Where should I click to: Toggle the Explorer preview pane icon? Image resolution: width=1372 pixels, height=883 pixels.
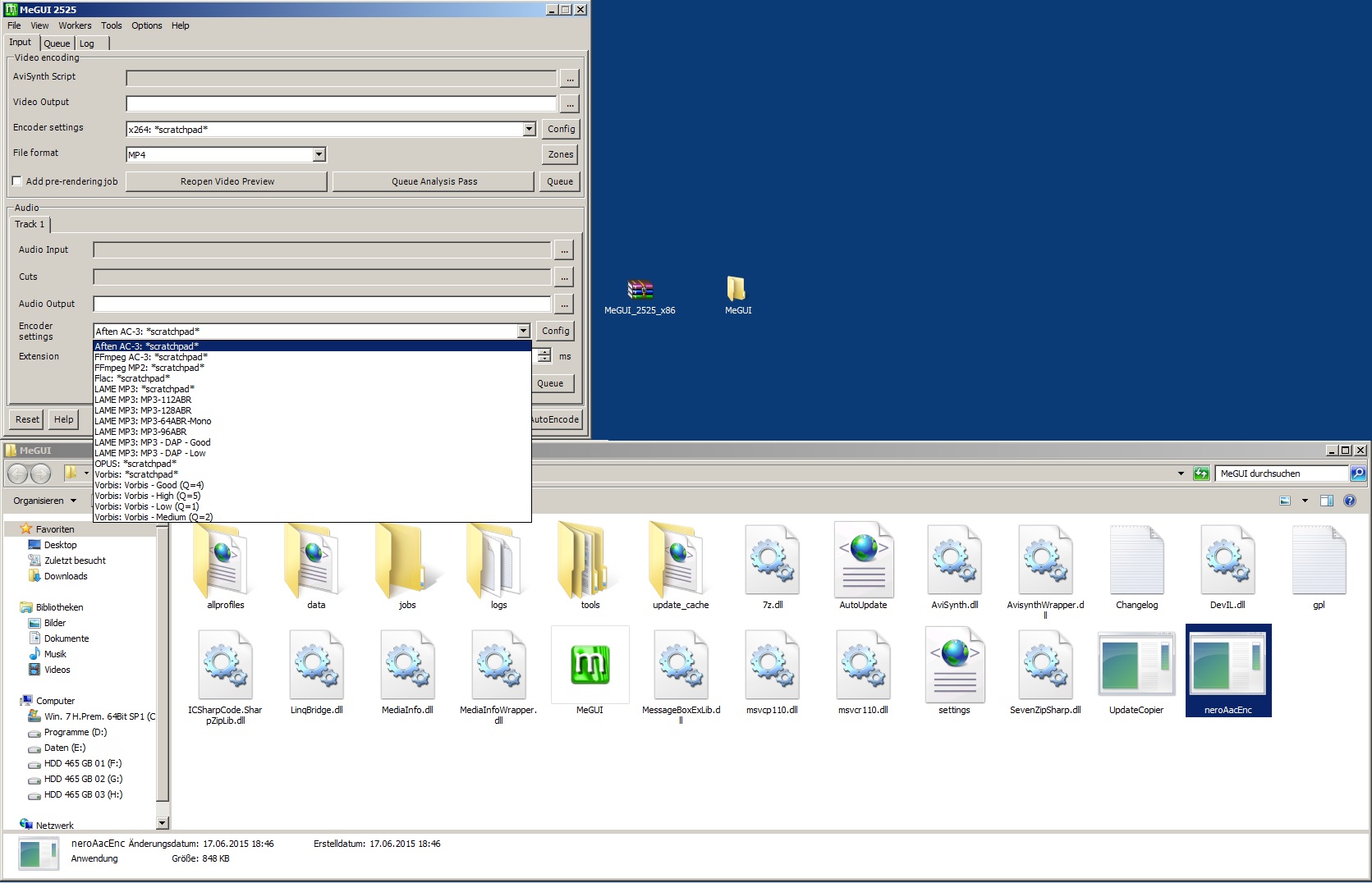point(1326,501)
